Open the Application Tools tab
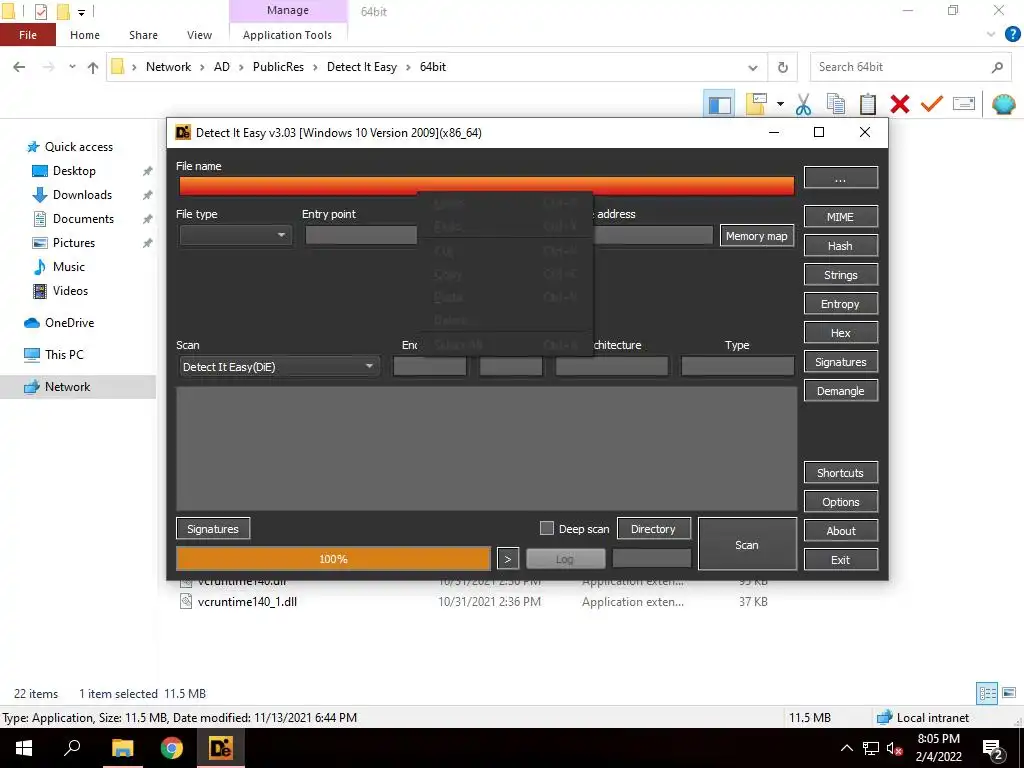Image resolution: width=1024 pixels, height=768 pixels. click(287, 35)
